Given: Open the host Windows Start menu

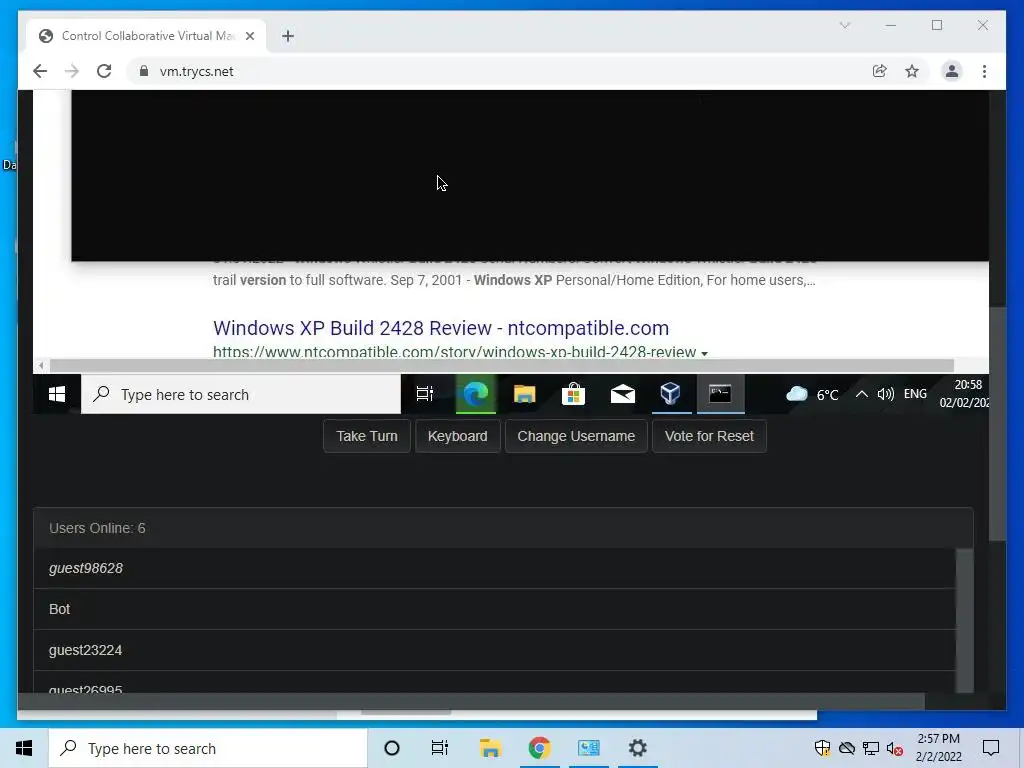Looking at the screenshot, I should click(x=24, y=748).
